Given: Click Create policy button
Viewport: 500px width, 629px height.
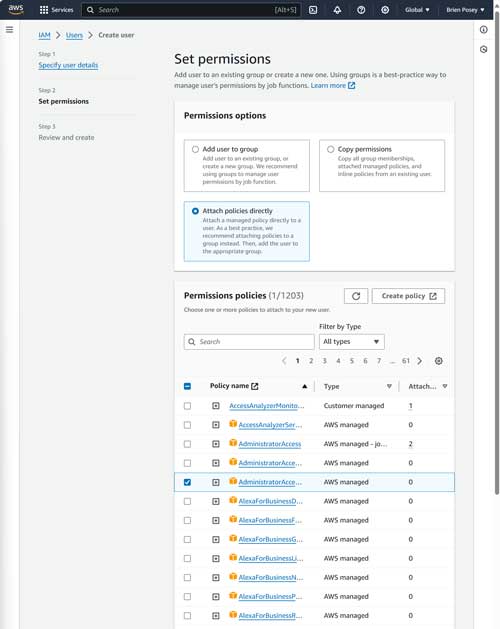Looking at the screenshot, I should (408, 296).
